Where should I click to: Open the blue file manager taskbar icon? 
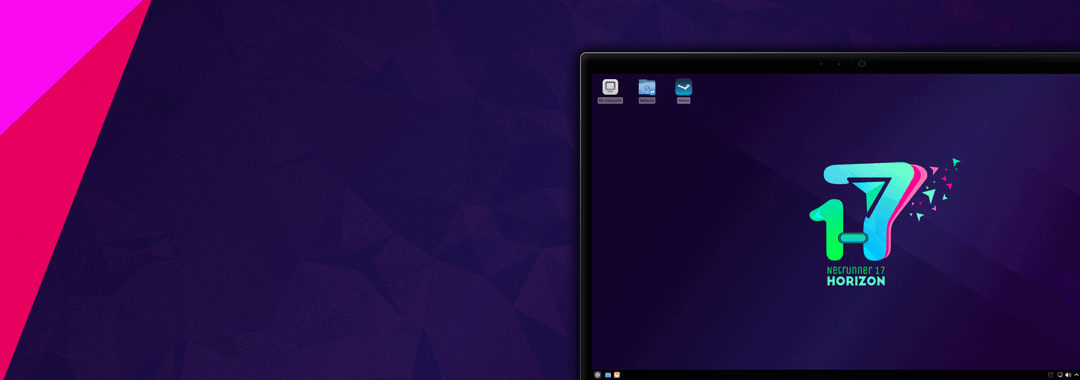pyautogui.click(x=608, y=375)
